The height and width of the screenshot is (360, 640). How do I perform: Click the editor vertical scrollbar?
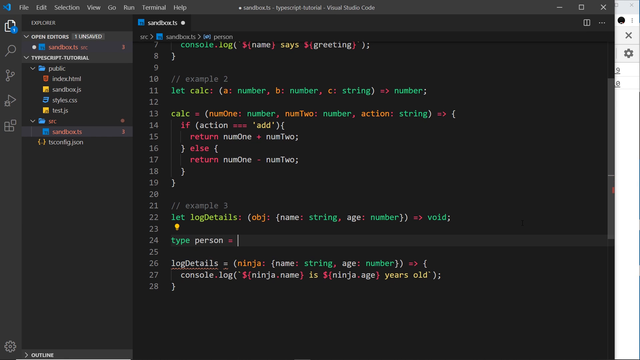(611, 158)
